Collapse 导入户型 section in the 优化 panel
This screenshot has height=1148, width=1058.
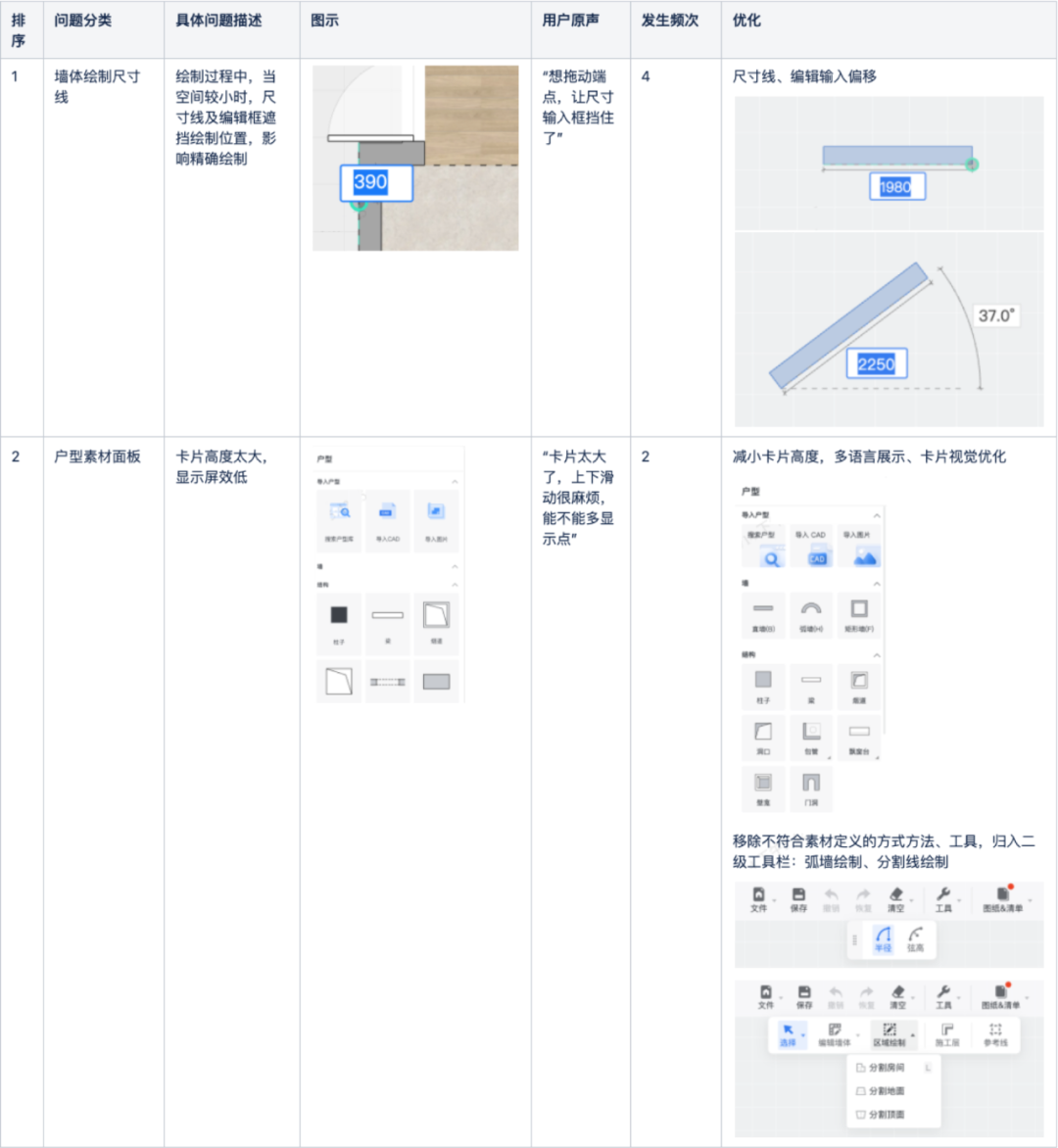coord(877,515)
